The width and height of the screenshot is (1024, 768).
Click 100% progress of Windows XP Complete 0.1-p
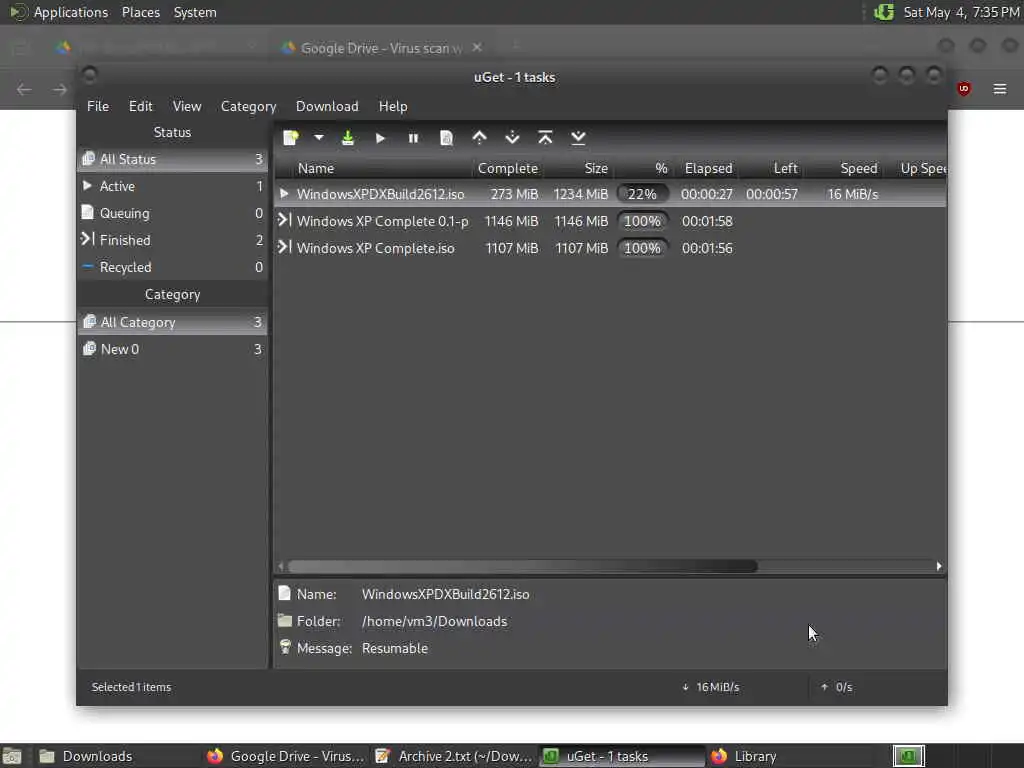click(643, 221)
